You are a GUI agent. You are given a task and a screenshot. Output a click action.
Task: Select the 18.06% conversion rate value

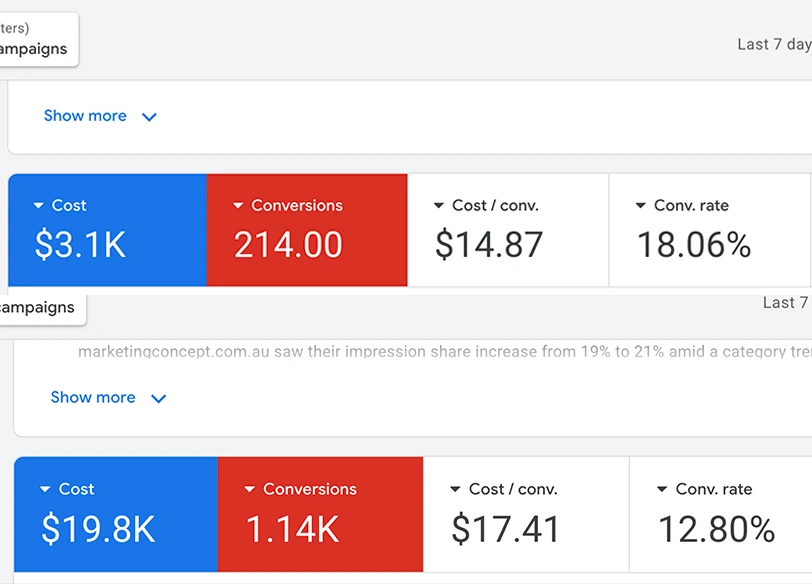click(x=694, y=244)
